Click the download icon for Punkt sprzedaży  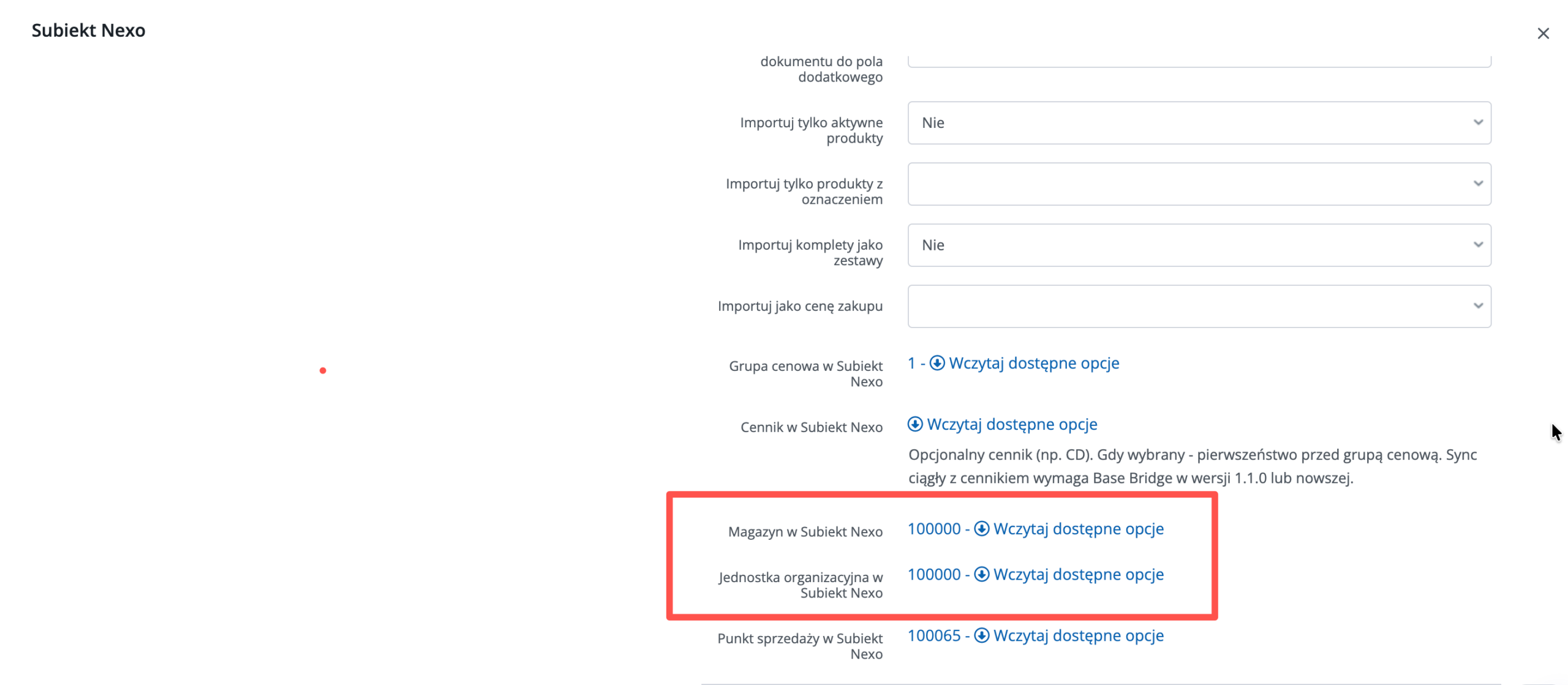pyautogui.click(x=981, y=636)
